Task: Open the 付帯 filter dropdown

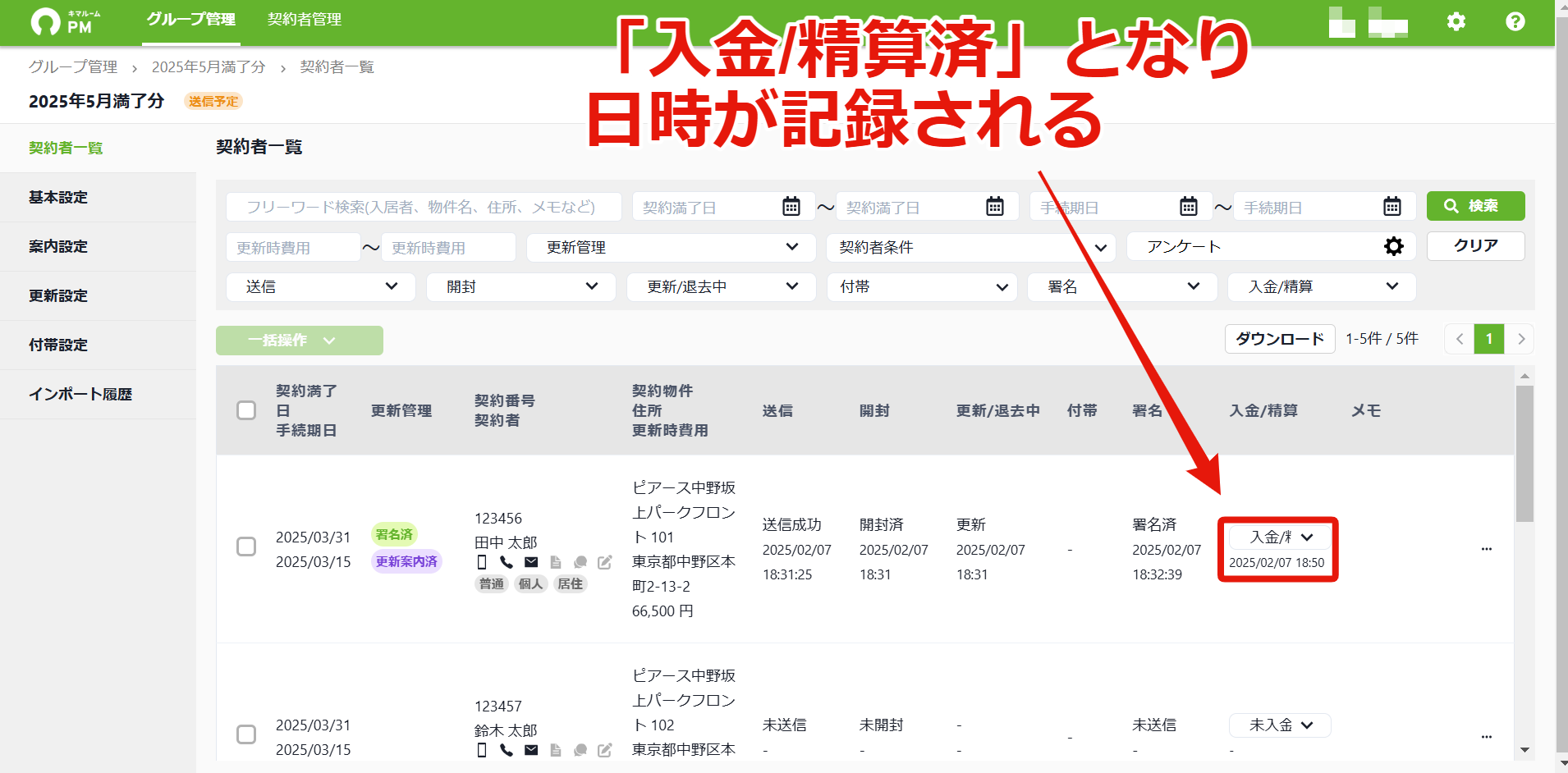Action: click(922, 286)
